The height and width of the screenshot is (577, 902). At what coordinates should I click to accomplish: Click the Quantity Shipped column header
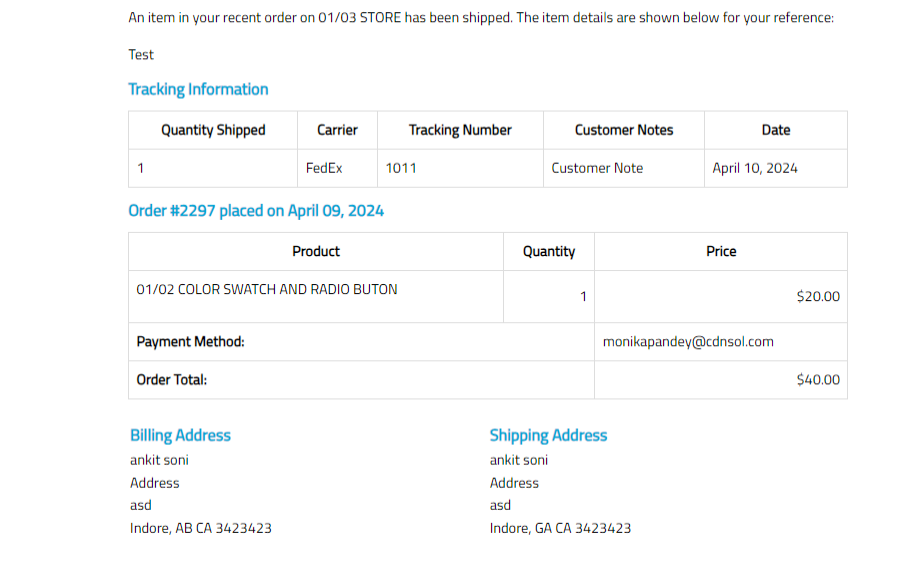pos(213,130)
